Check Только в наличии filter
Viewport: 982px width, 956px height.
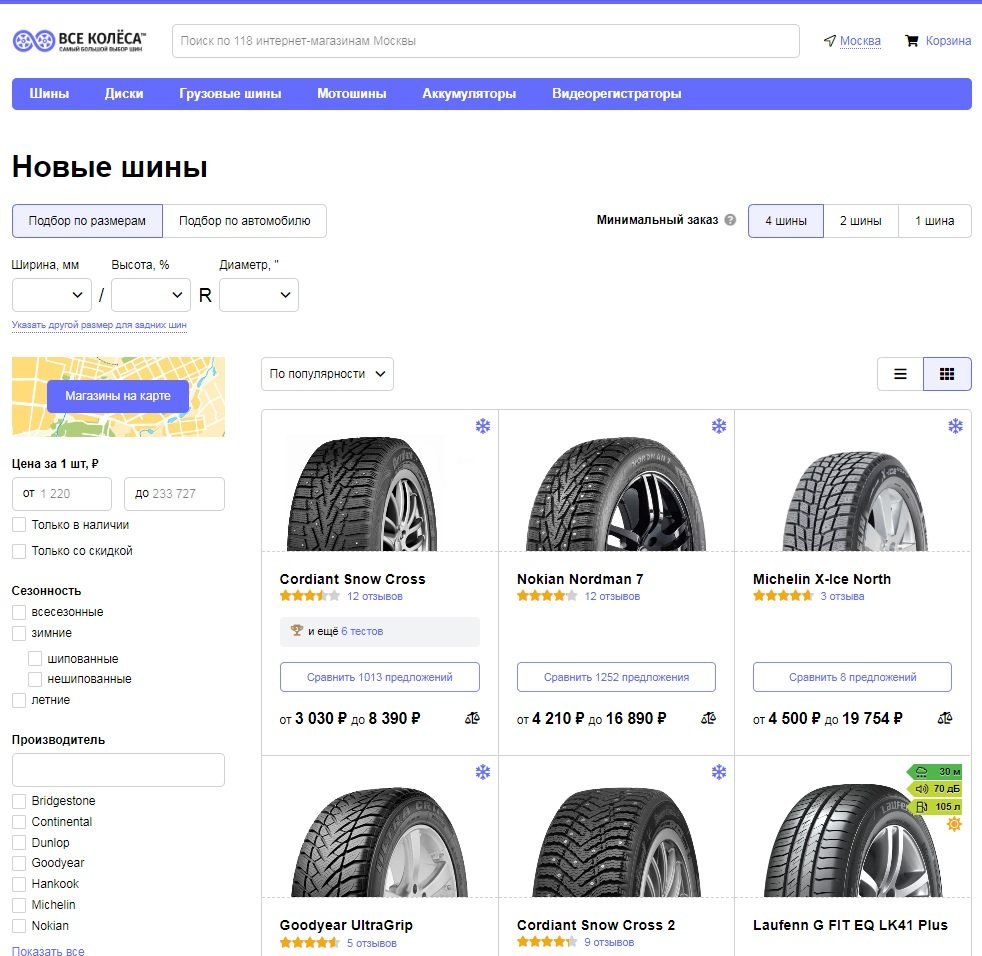click(x=19, y=525)
